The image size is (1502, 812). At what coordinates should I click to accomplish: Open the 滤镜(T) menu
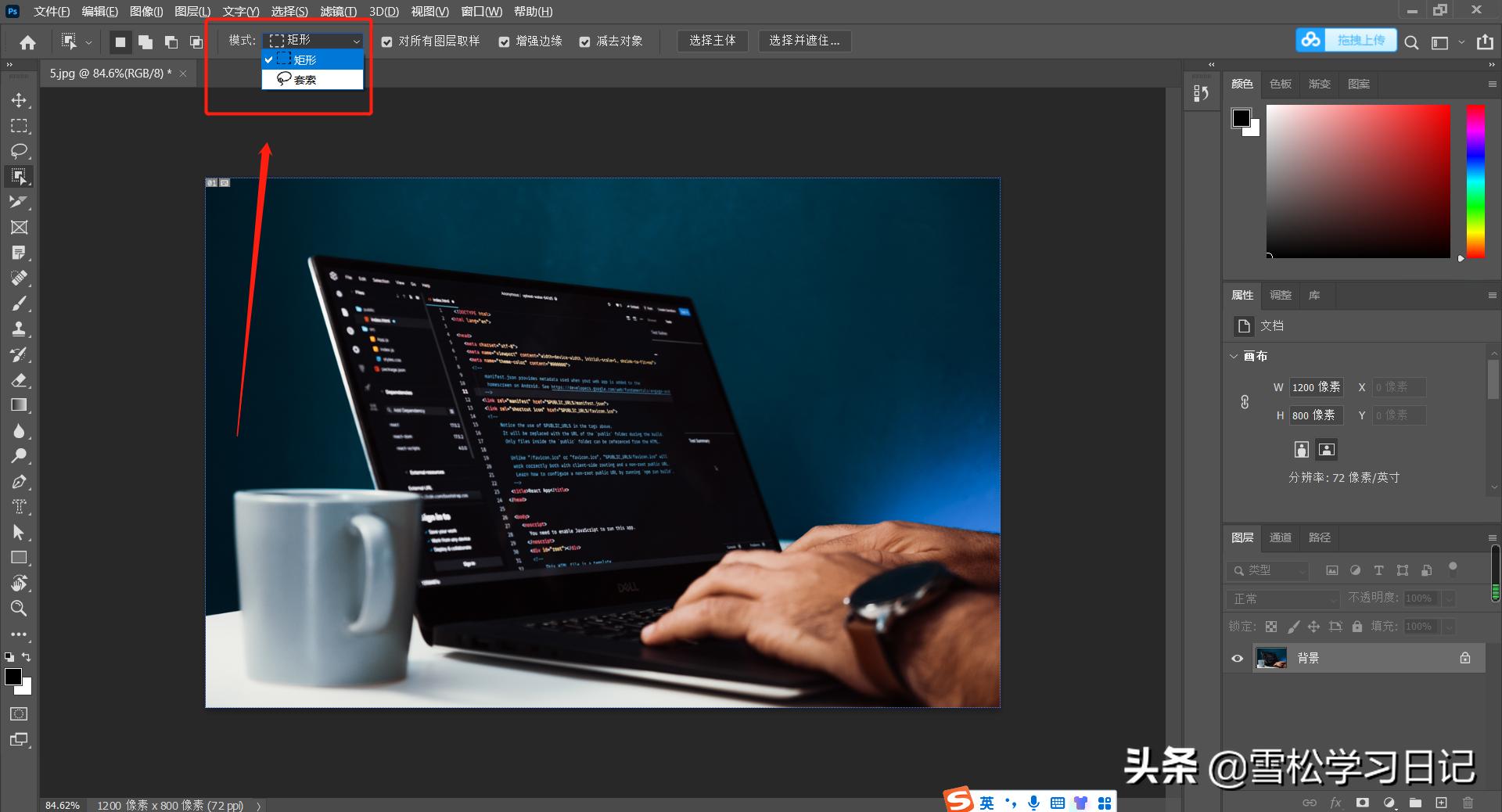point(338,11)
